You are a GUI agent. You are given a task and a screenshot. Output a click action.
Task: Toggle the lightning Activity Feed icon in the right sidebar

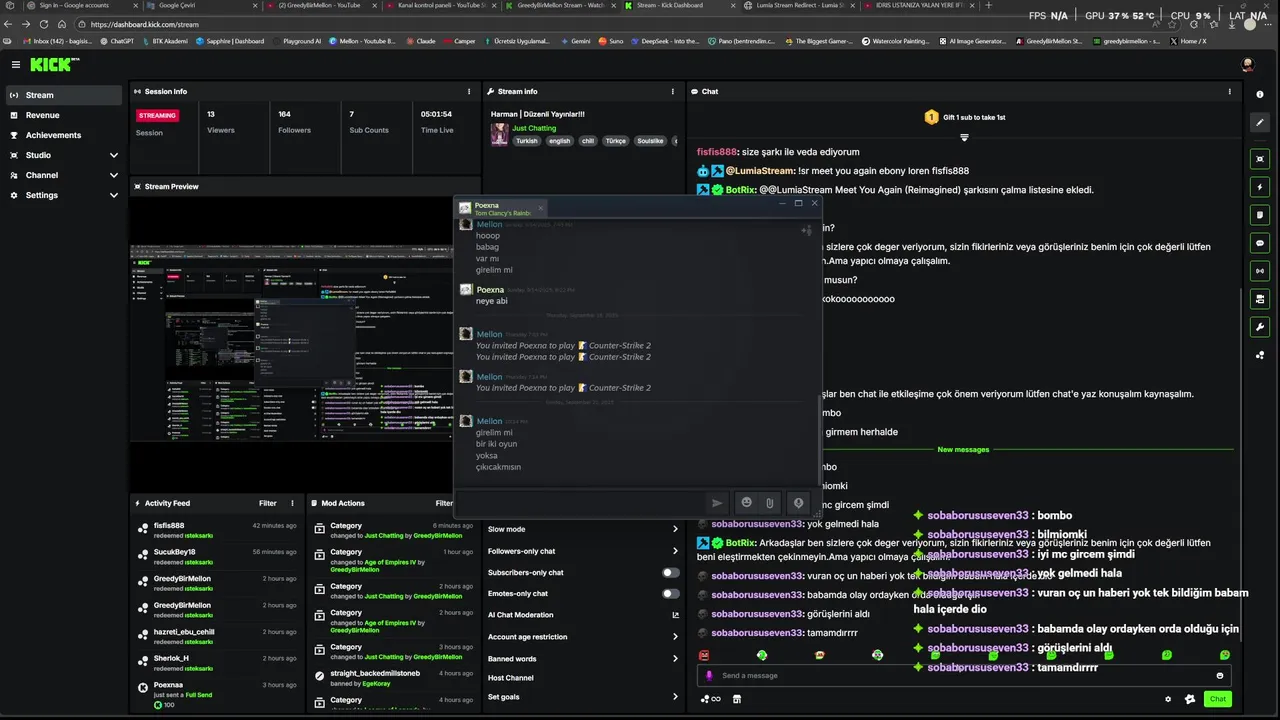(1260, 187)
